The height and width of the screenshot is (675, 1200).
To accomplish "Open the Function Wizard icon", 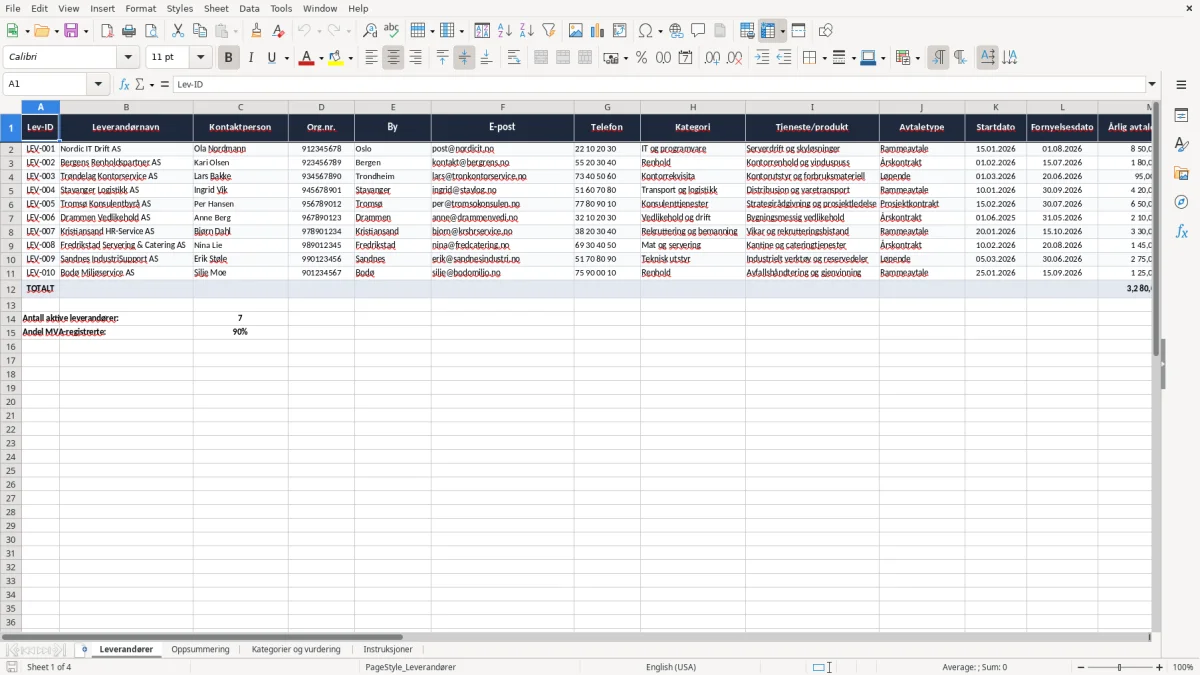I will 124,85.
